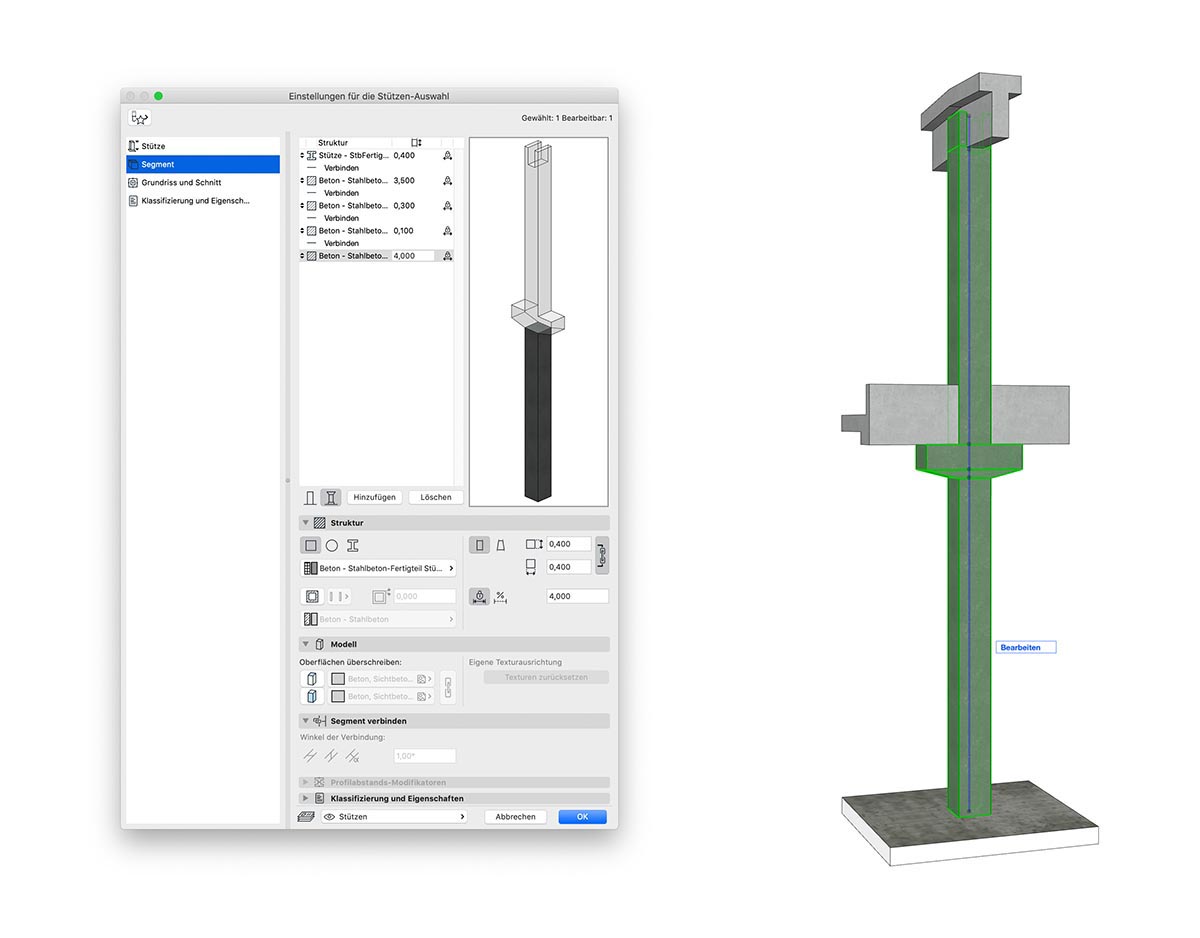The image size is (1200, 938).
Task: Click the second connection angle icon
Action: pyautogui.click(x=331, y=756)
